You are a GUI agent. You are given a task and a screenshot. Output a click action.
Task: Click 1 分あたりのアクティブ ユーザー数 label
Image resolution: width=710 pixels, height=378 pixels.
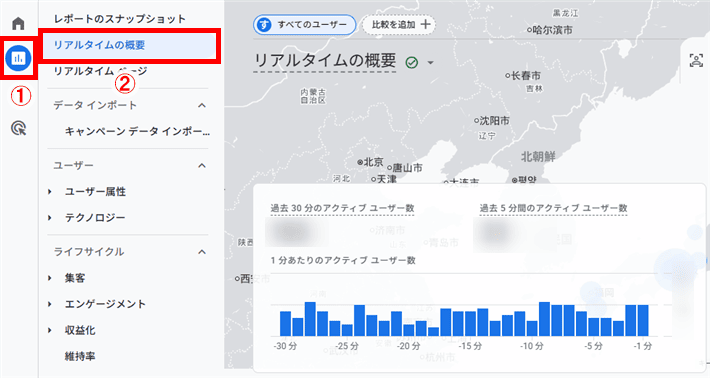pos(343,260)
